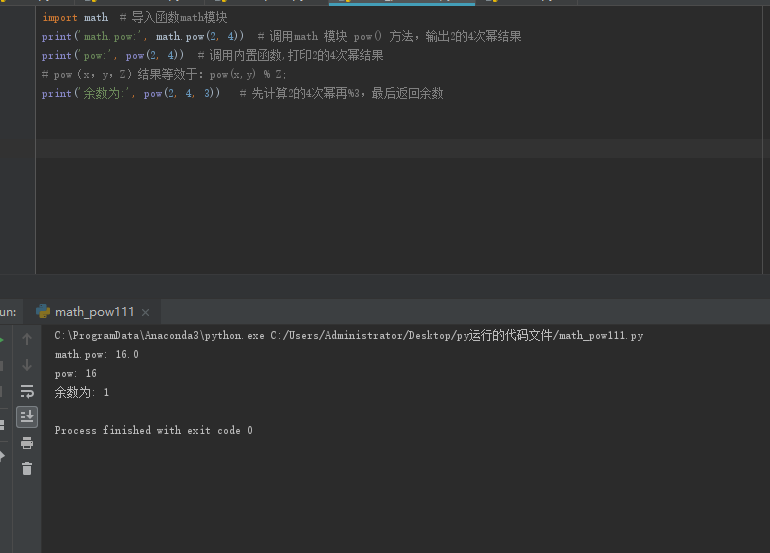
Task: Click the Up the Stack Trace arrow
Action: pyautogui.click(x=27, y=339)
